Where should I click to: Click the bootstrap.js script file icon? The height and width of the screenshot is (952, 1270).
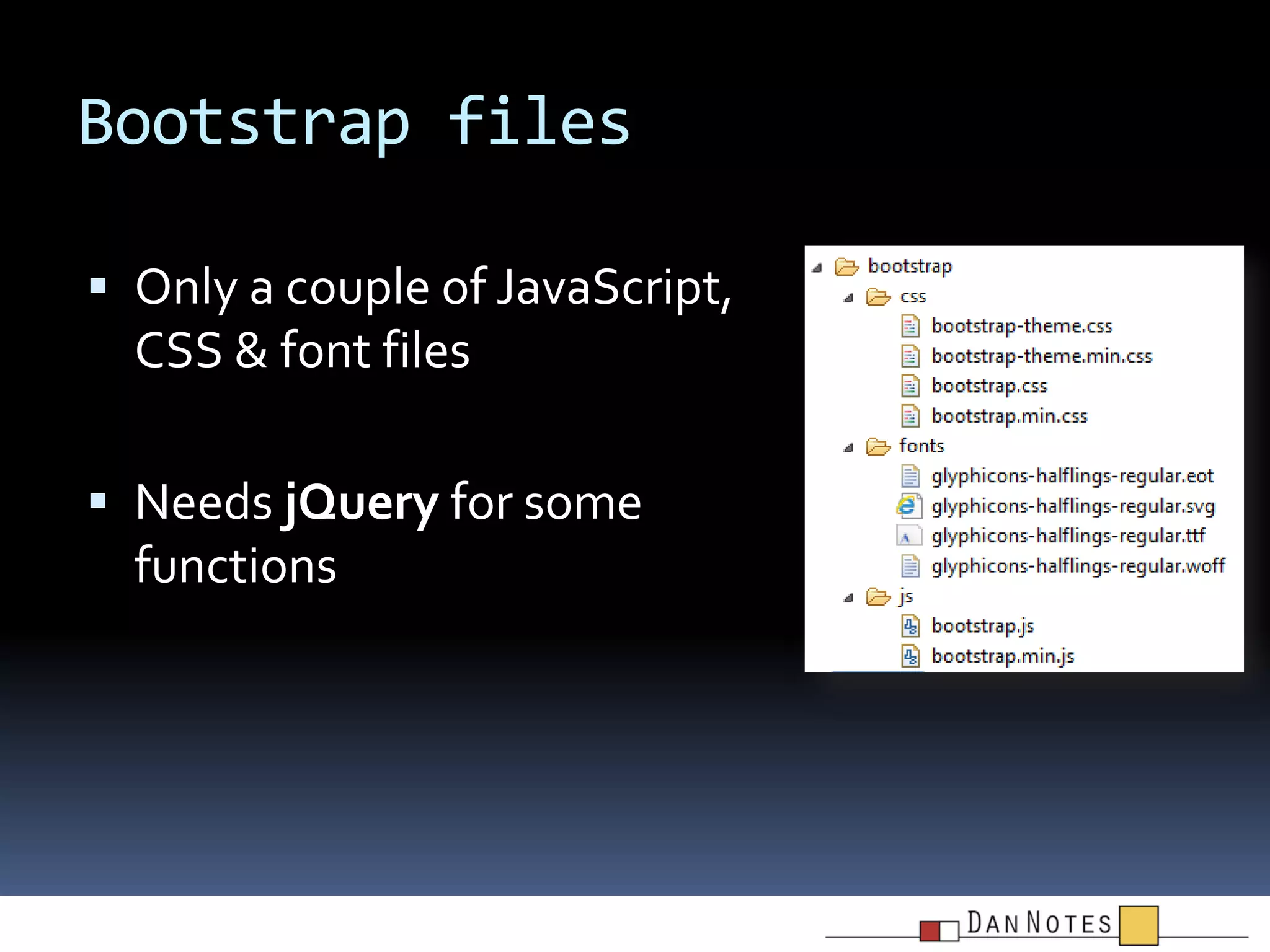(x=910, y=627)
